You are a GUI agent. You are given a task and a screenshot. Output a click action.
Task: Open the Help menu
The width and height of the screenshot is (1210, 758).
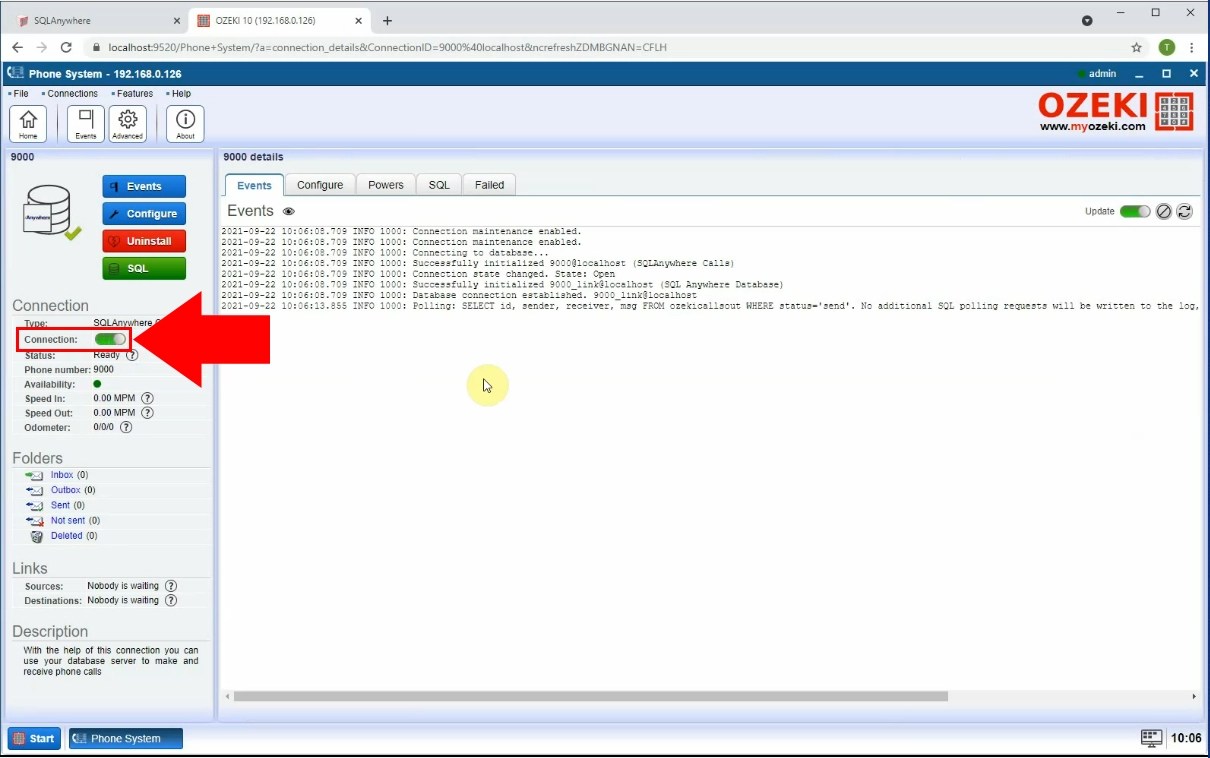coord(179,93)
